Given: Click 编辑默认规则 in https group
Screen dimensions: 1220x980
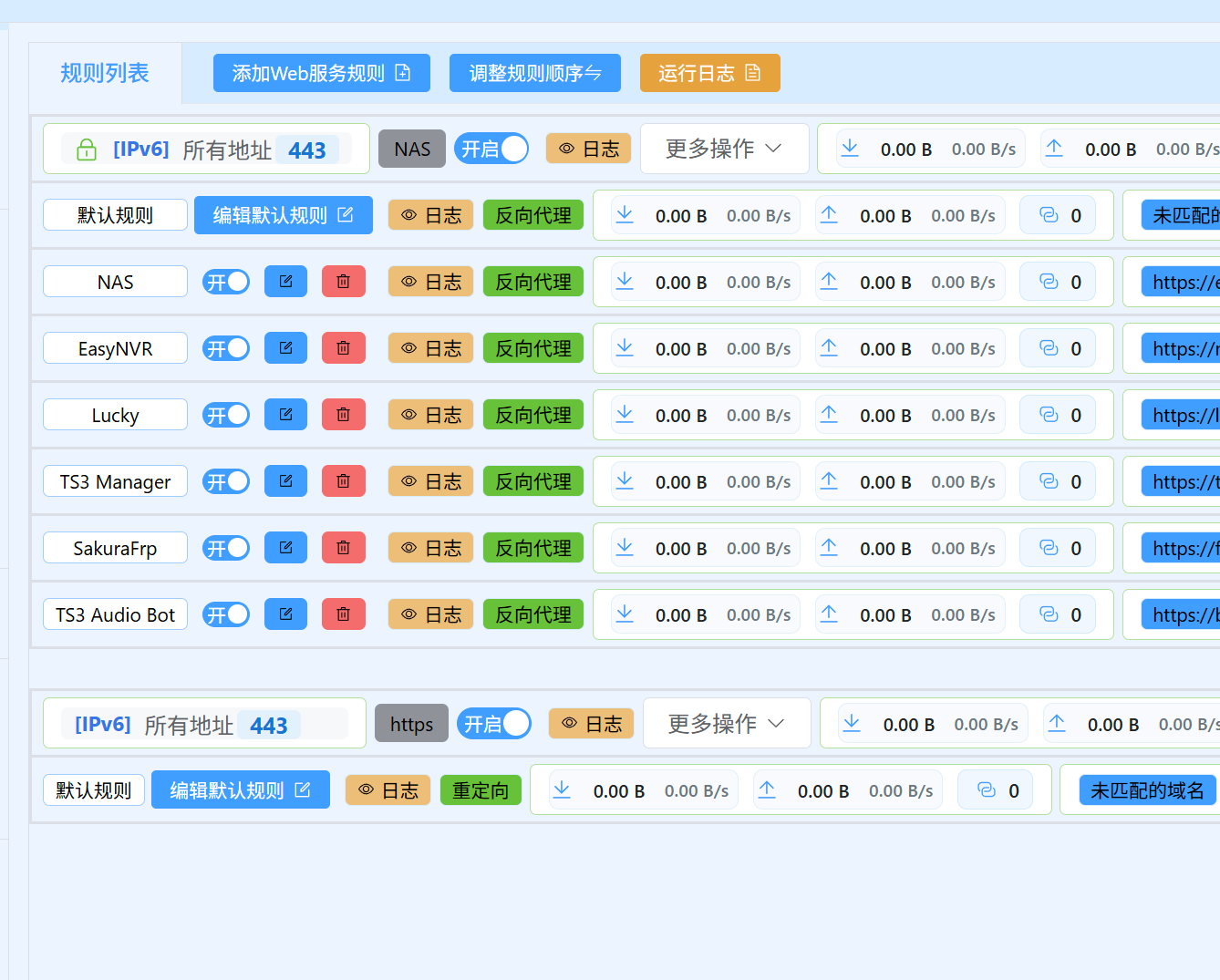Looking at the screenshot, I should pyautogui.click(x=241, y=790).
